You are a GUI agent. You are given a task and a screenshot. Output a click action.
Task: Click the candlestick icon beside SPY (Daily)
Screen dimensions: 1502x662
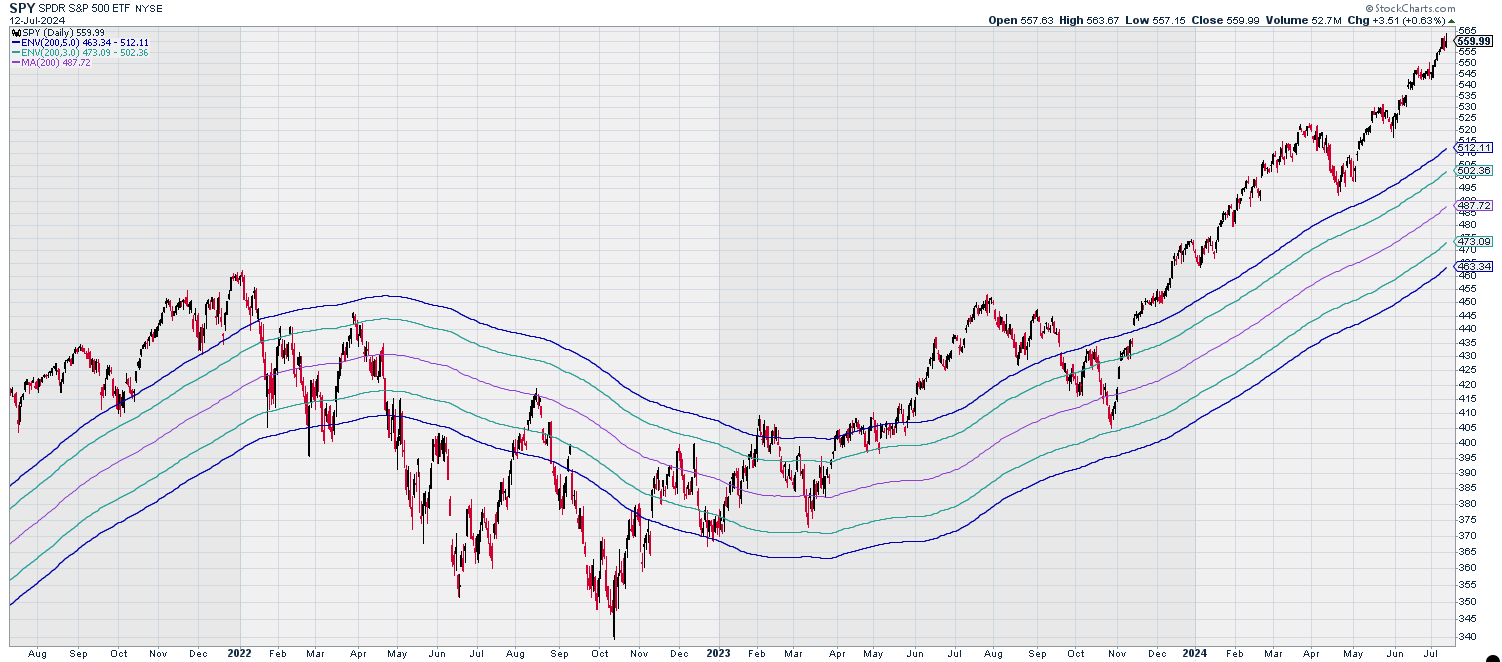click(x=15, y=32)
